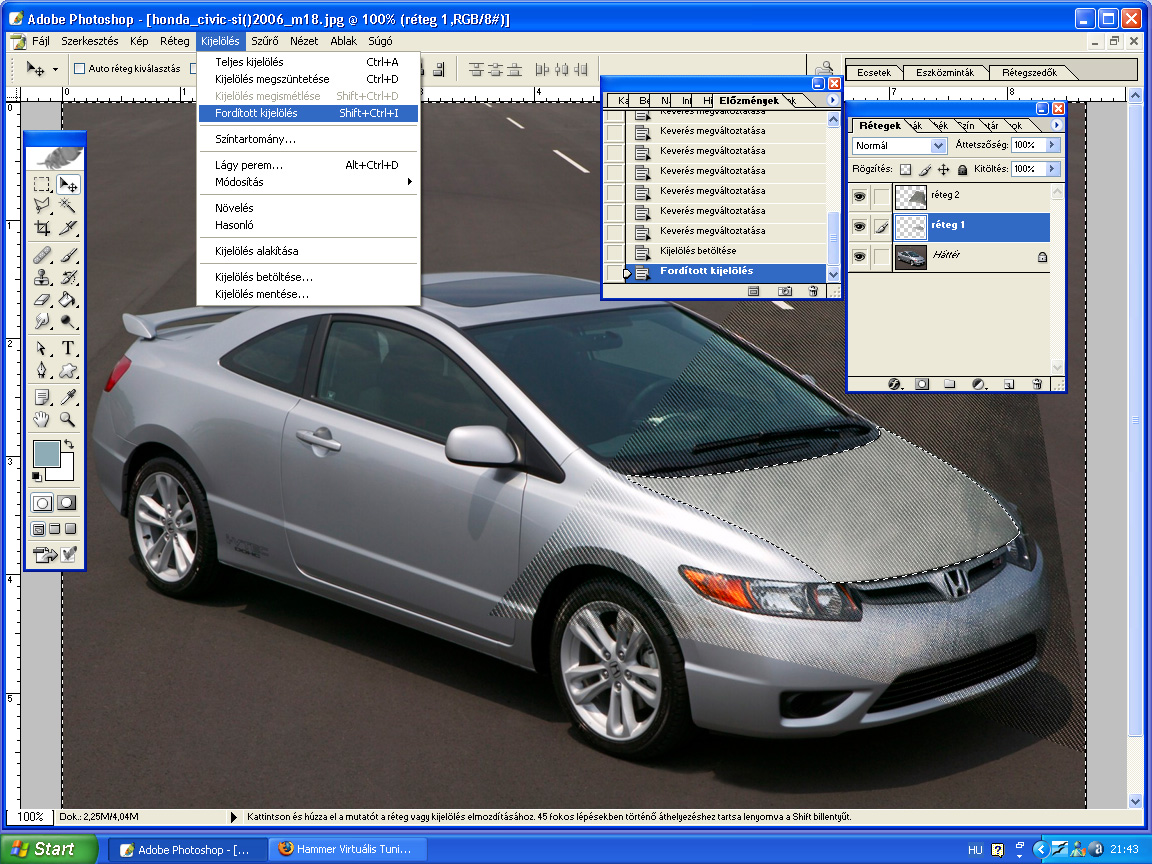Screen dimensions: 1152x864
Task: Select the Magic Wand tool
Action: tap(68, 205)
